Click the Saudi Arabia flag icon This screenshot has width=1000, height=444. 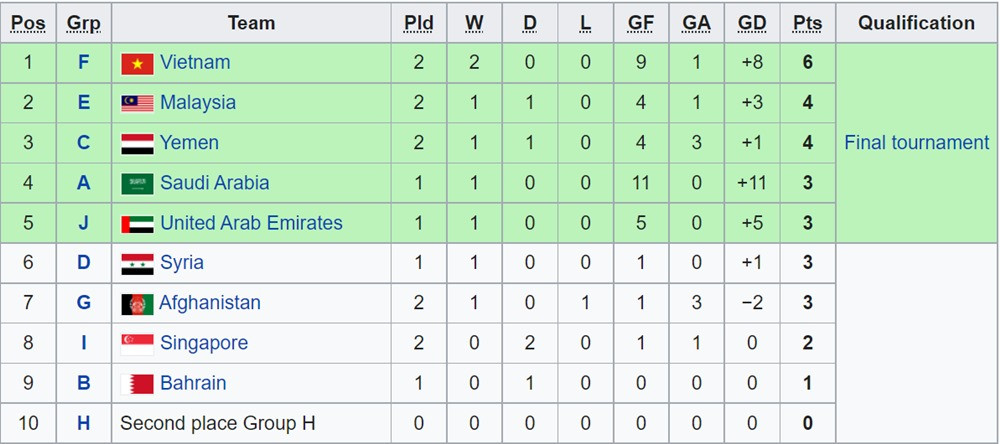[137, 183]
